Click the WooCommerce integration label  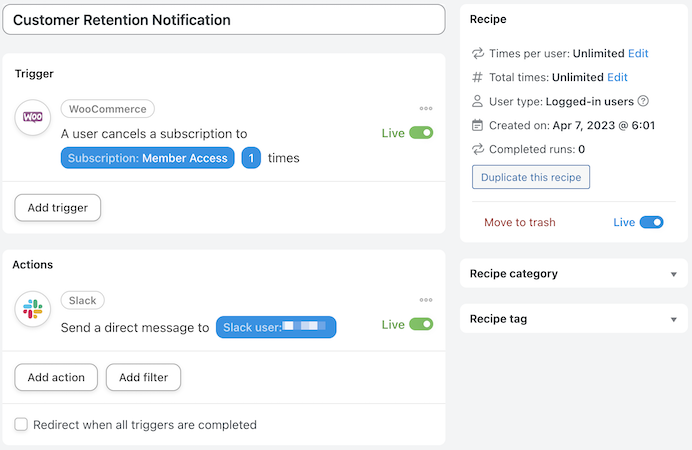coord(108,109)
